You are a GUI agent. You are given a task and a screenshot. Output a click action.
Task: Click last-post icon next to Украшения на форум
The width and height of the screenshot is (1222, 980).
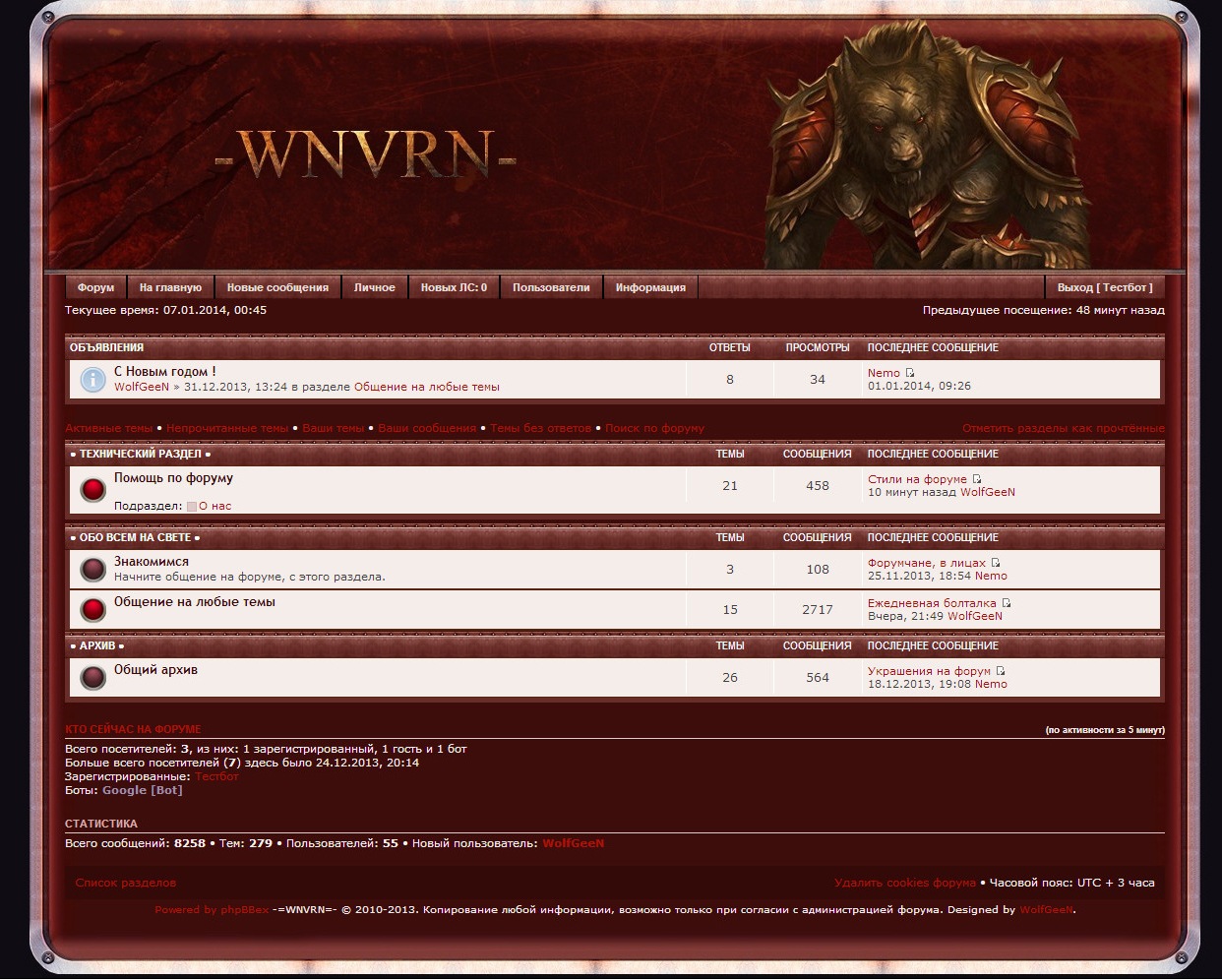(1001, 671)
